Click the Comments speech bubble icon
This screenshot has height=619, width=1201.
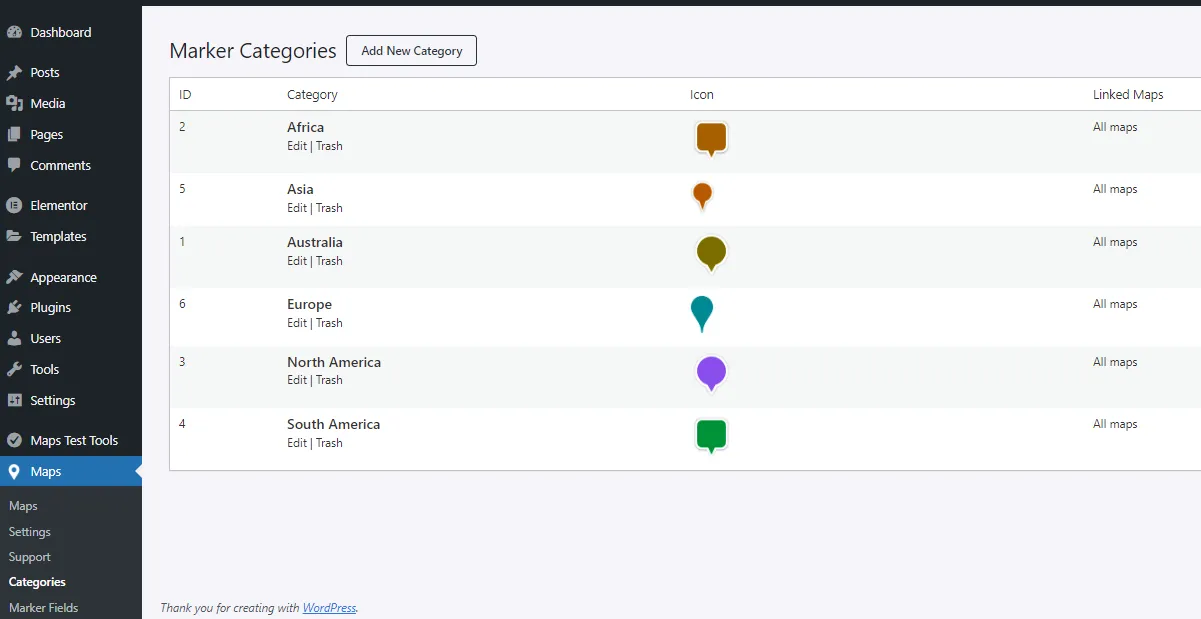point(14,165)
